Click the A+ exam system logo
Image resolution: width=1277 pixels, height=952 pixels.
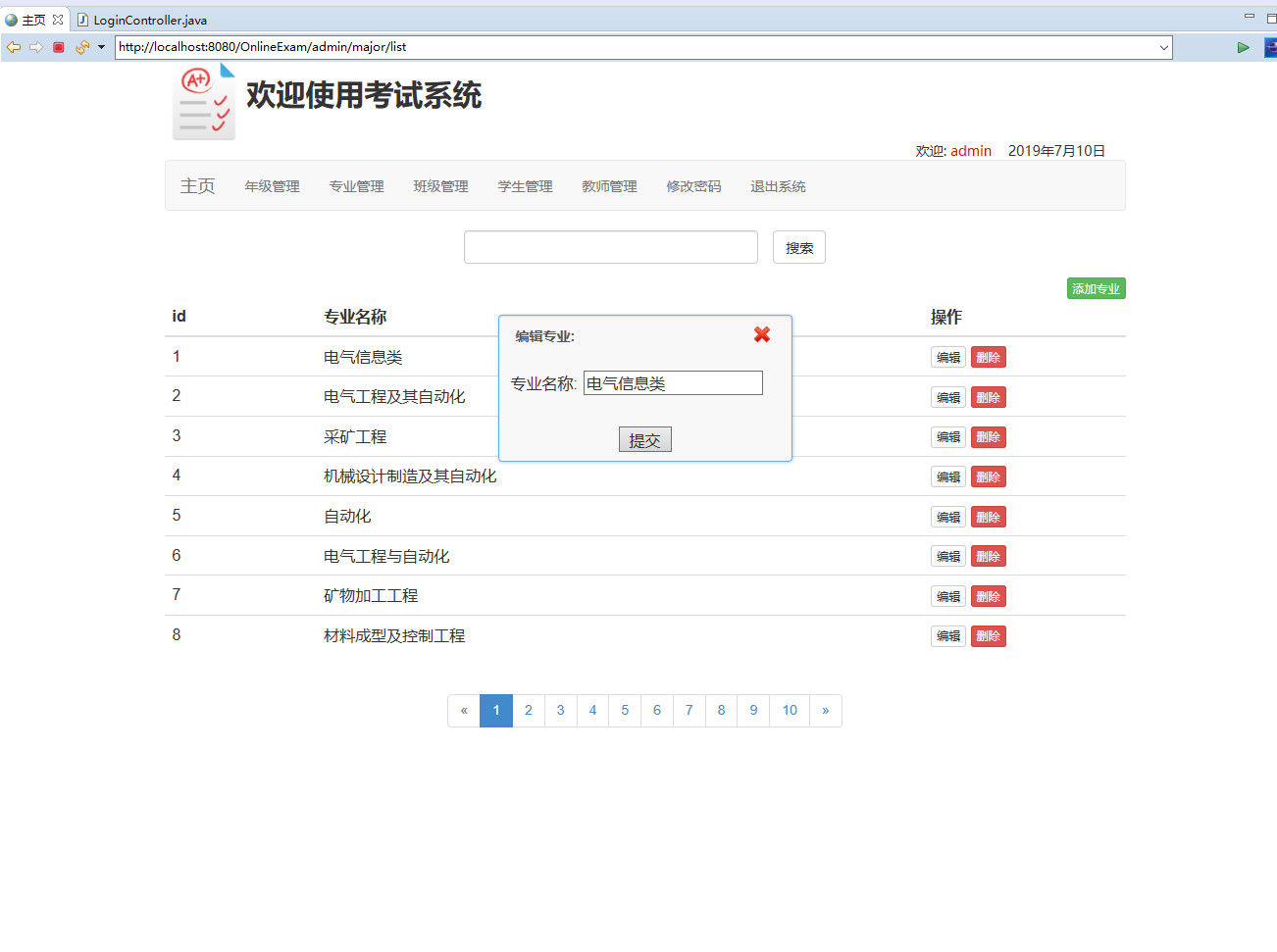[x=203, y=101]
